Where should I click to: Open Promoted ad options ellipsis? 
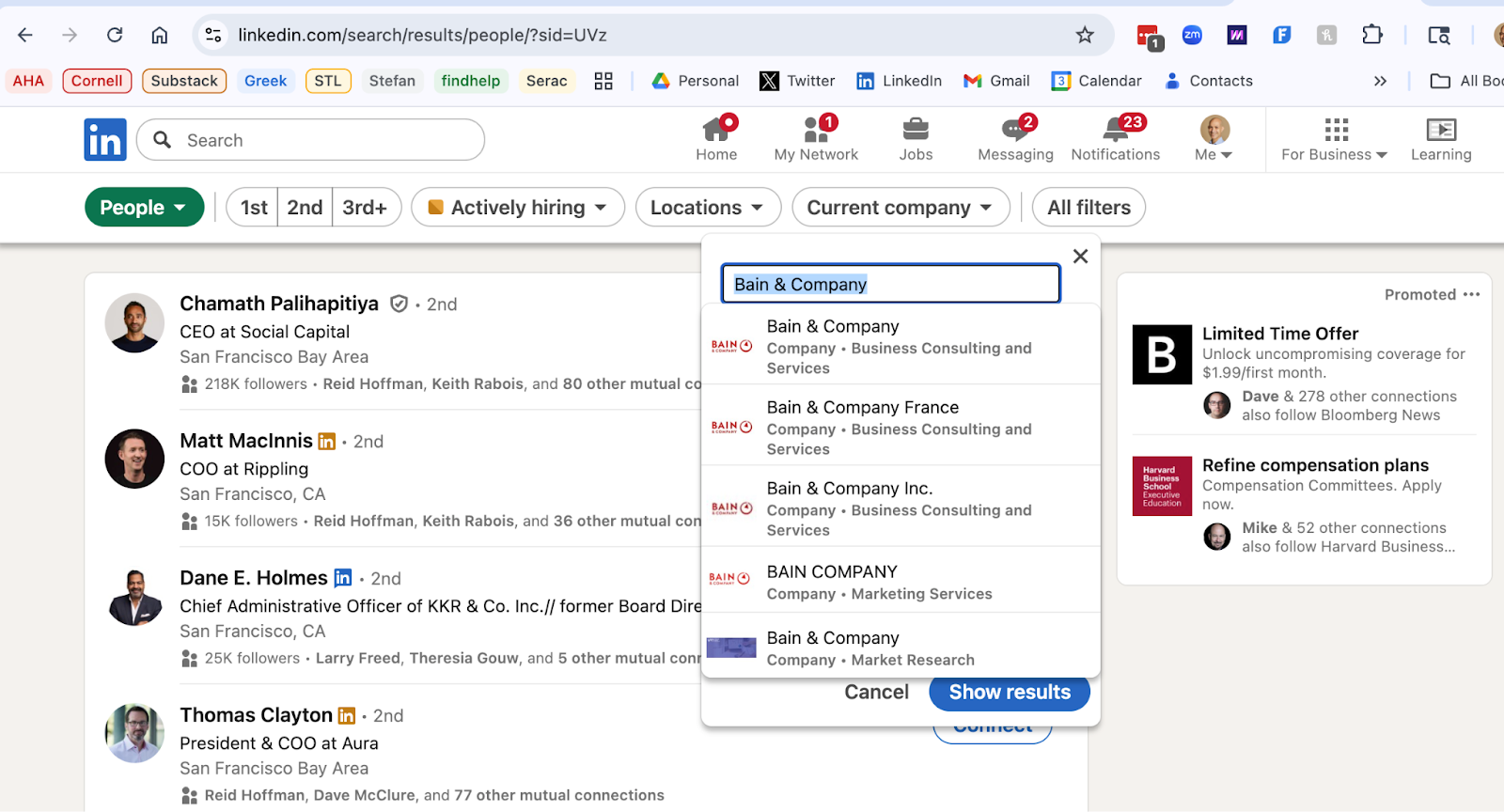(1471, 294)
